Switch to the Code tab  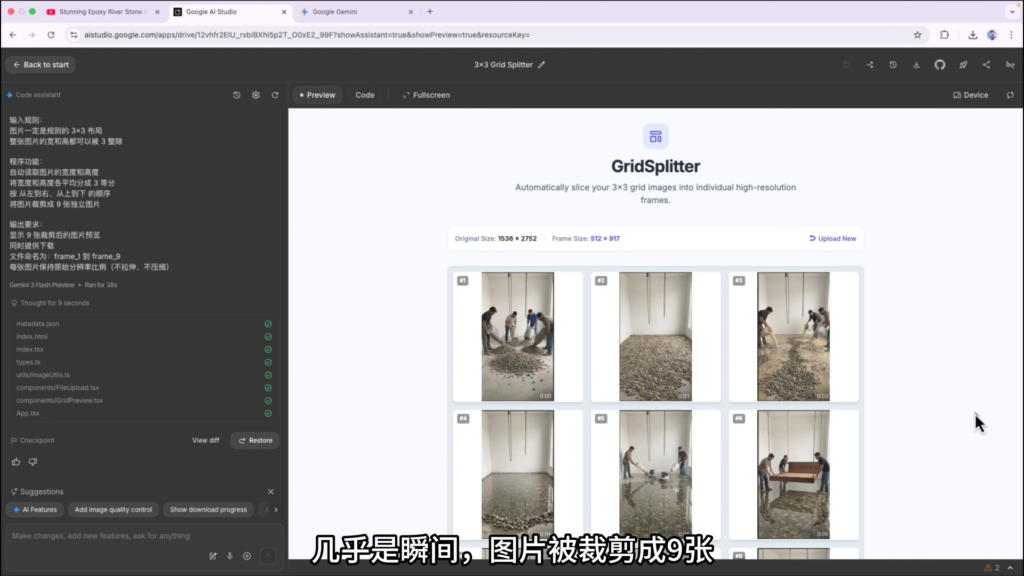(365, 95)
